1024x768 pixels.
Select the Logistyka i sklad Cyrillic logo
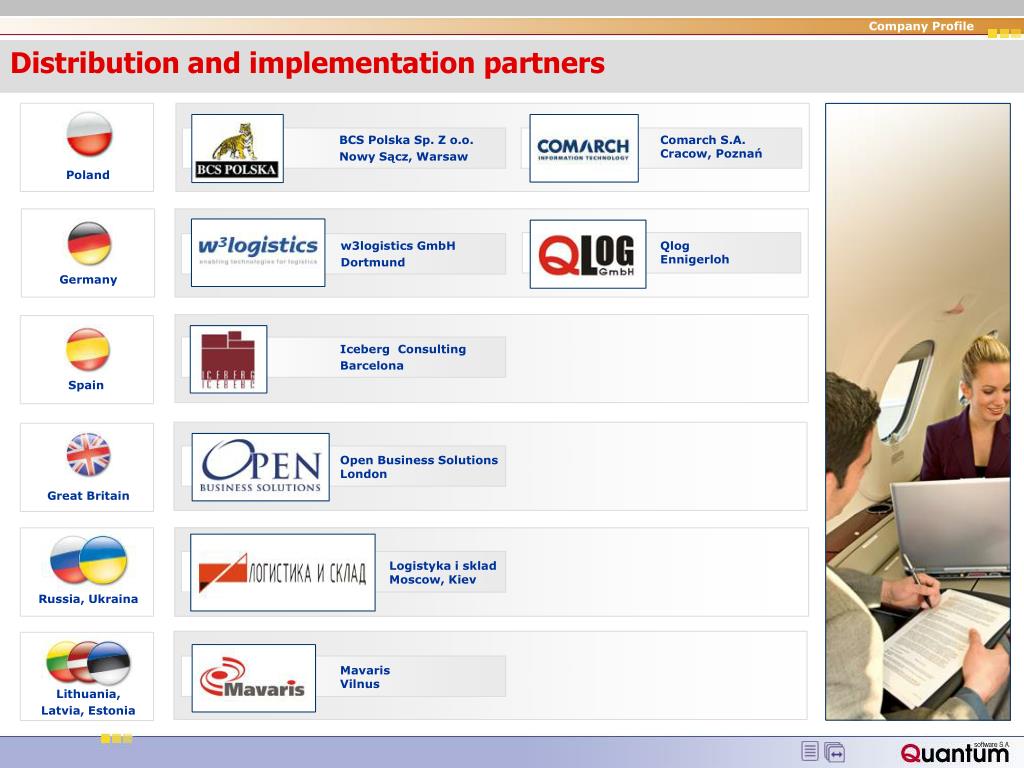tap(283, 573)
